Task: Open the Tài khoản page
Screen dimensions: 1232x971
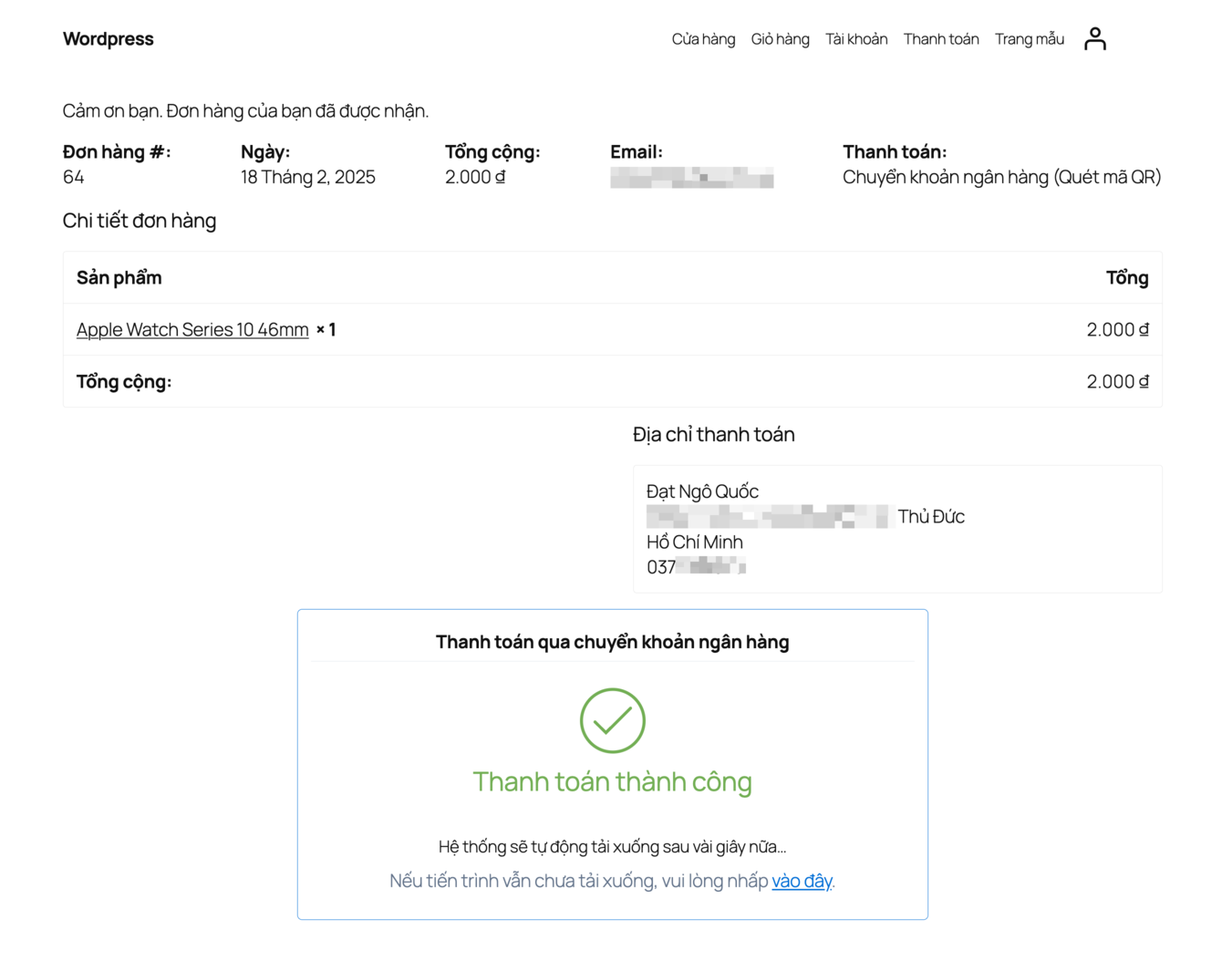Action: [856, 39]
